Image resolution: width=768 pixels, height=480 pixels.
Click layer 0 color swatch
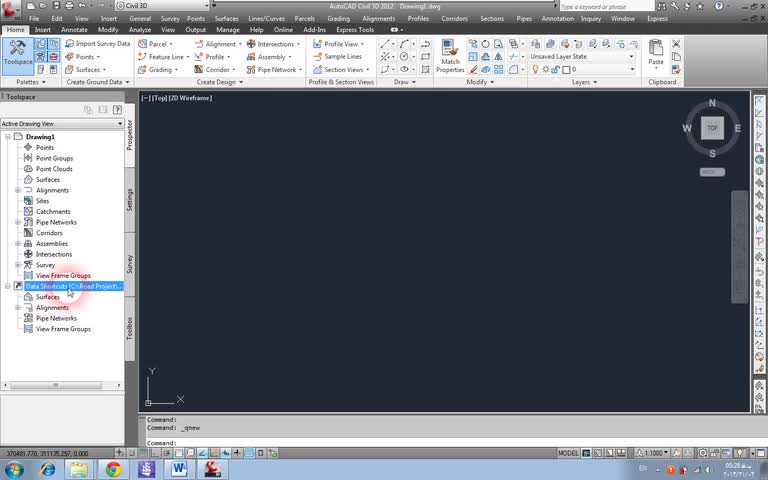(566, 70)
